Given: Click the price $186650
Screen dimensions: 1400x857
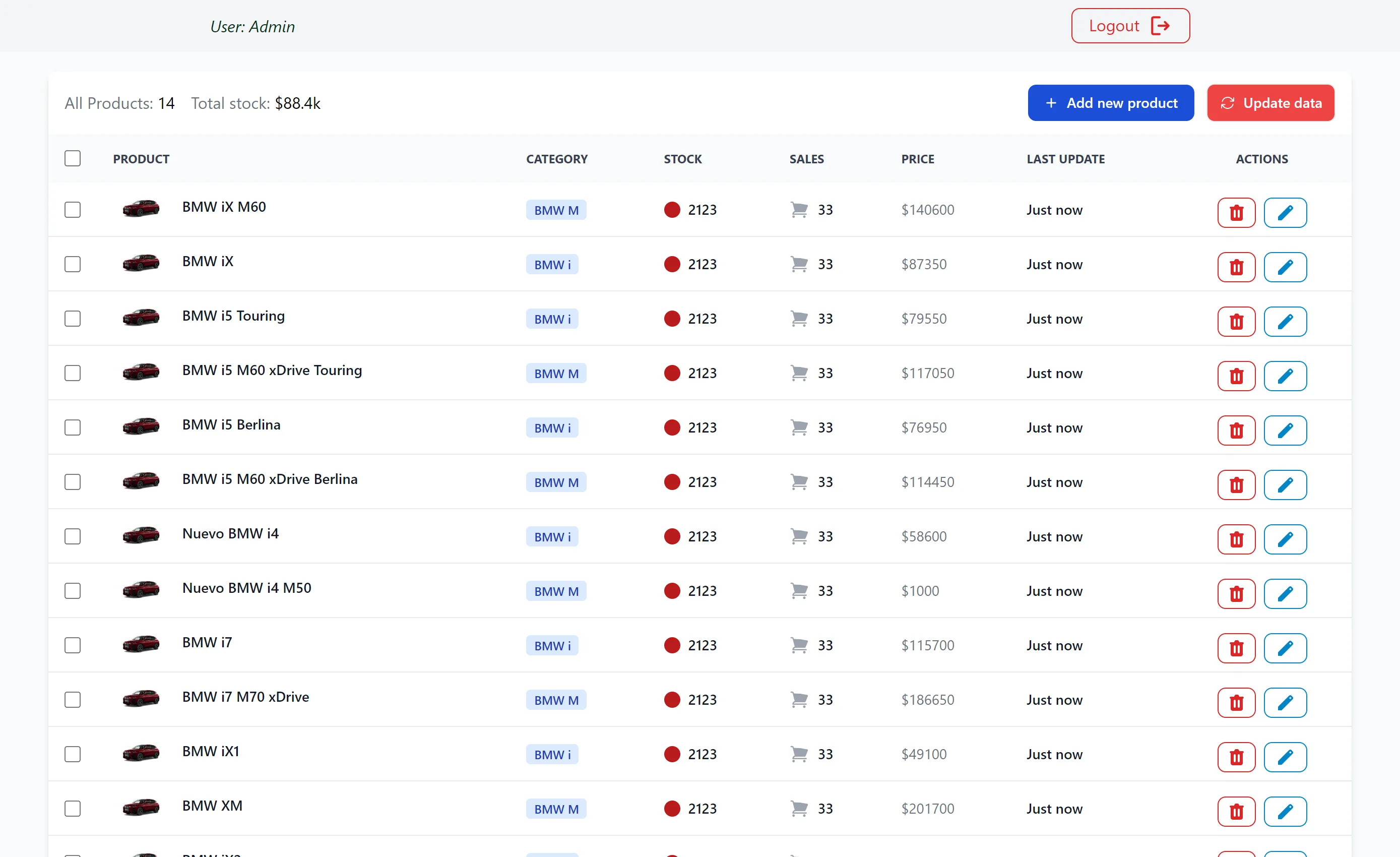Looking at the screenshot, I should (928, 700).
